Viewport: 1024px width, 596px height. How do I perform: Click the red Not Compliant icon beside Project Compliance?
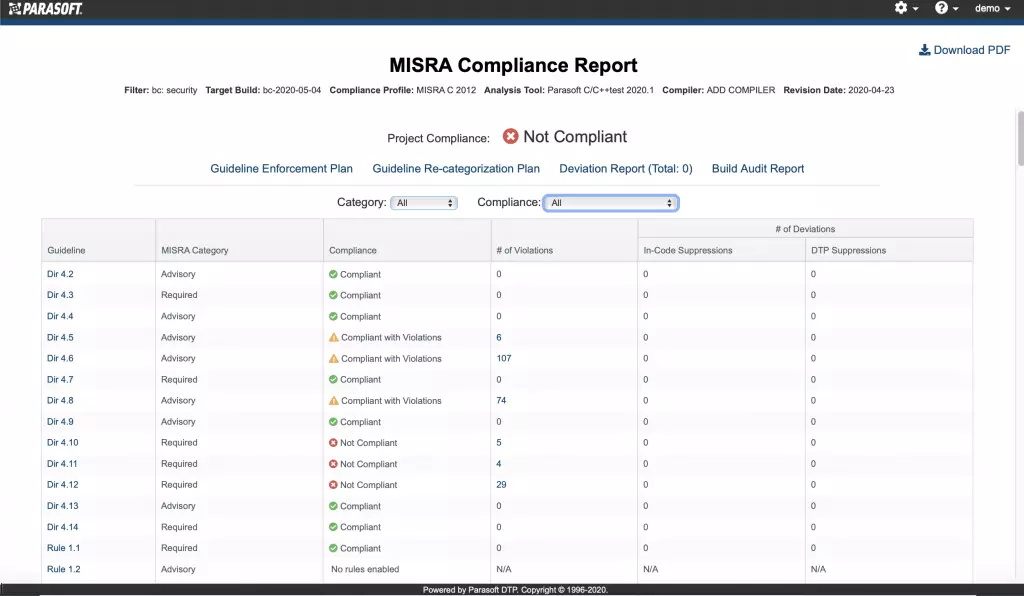[x=510, y=136]
